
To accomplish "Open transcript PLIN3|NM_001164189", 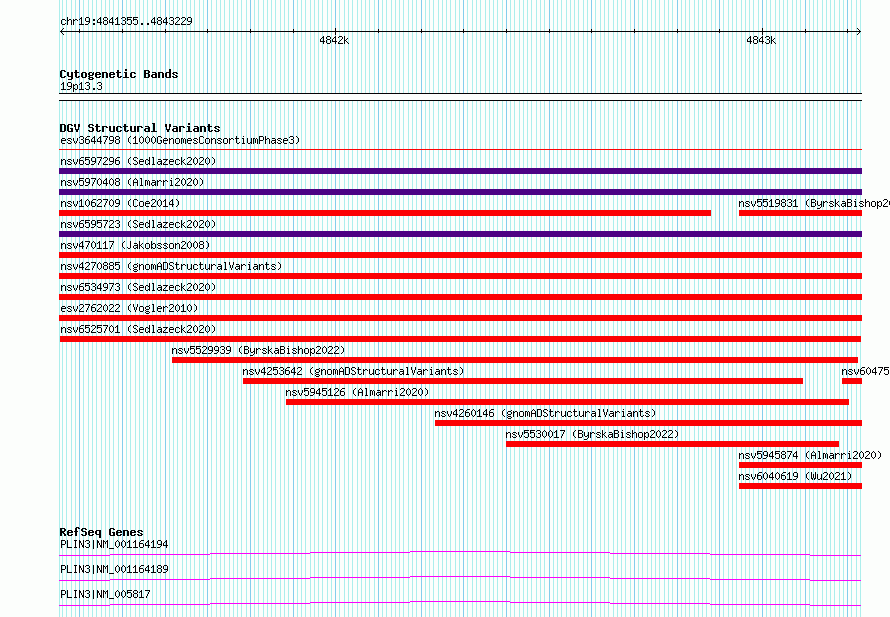I will coord(114,569).
